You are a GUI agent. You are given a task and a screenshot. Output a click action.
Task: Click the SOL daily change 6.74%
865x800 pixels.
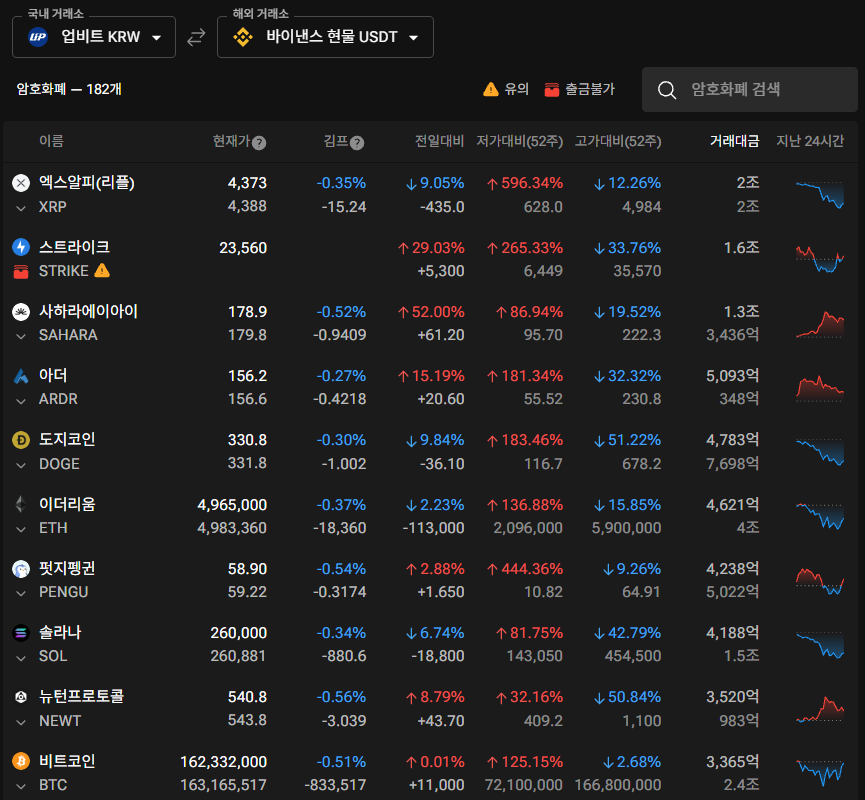tap(435, 633)
